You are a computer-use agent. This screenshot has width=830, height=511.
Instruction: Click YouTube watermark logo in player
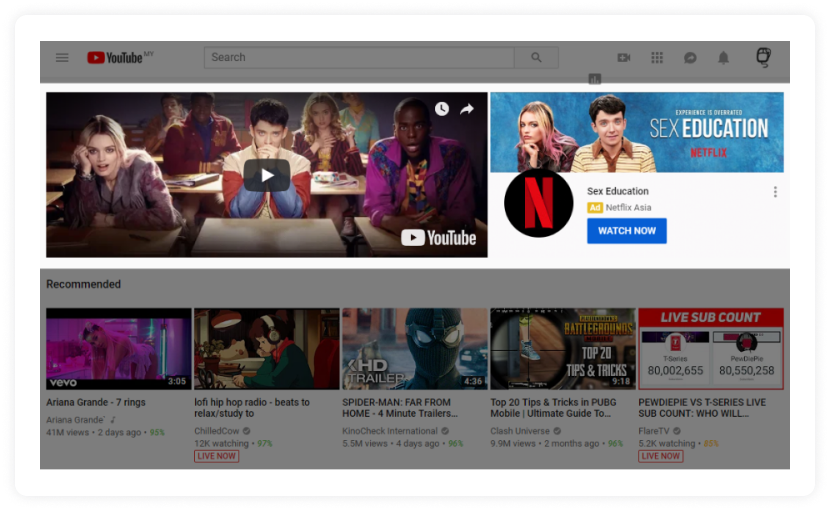[x=438, y=238]
